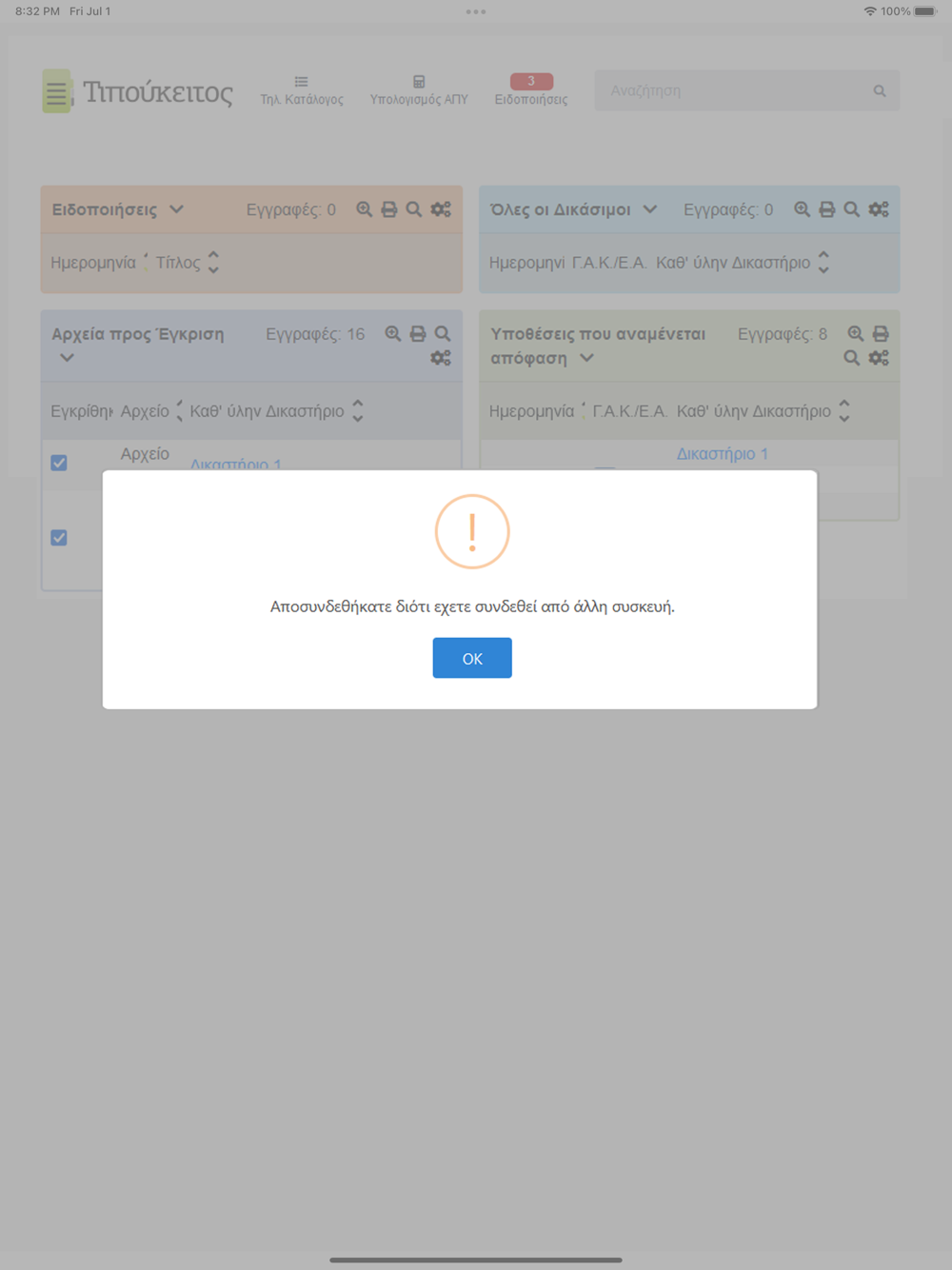Open Τηλ. Κατάλογος from the top navigation
This screenshot has height=1270, width=952.
click(302, 91)
